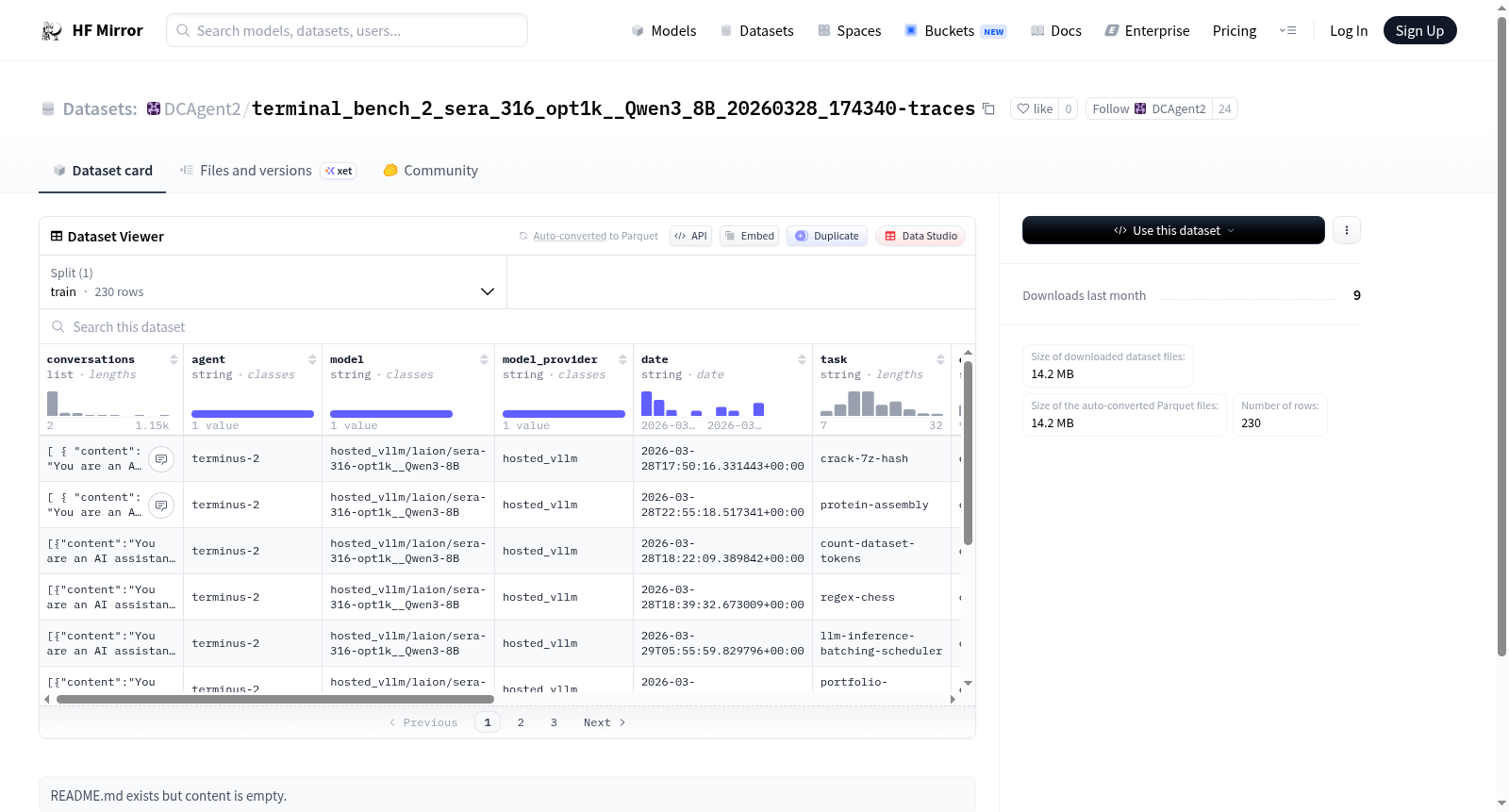Viewport: 1509px width, 812px height.
Task: Click the table's horizontal scrollbar
Action: (x=275, y=699)
